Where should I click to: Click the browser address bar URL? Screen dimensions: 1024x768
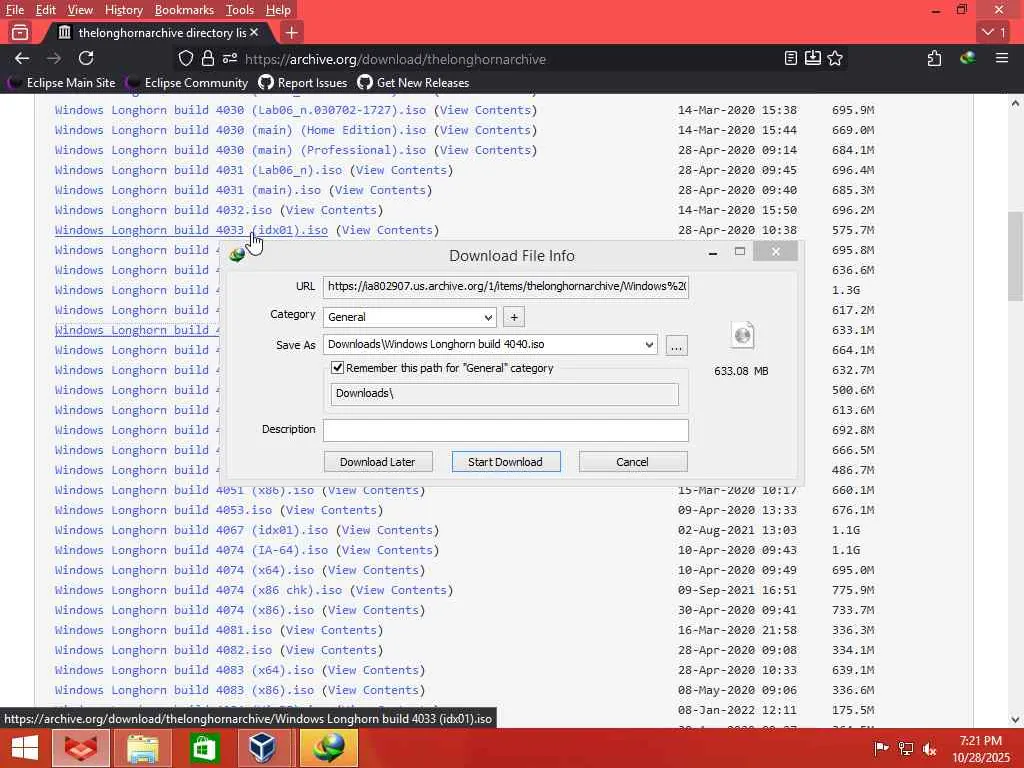(x=395, y=59)
